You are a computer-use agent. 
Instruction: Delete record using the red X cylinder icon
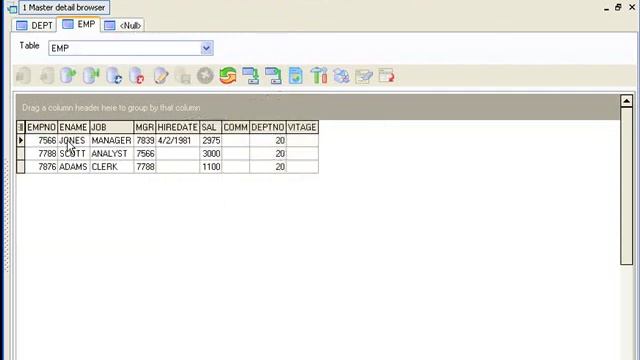(x=137, y=76)
